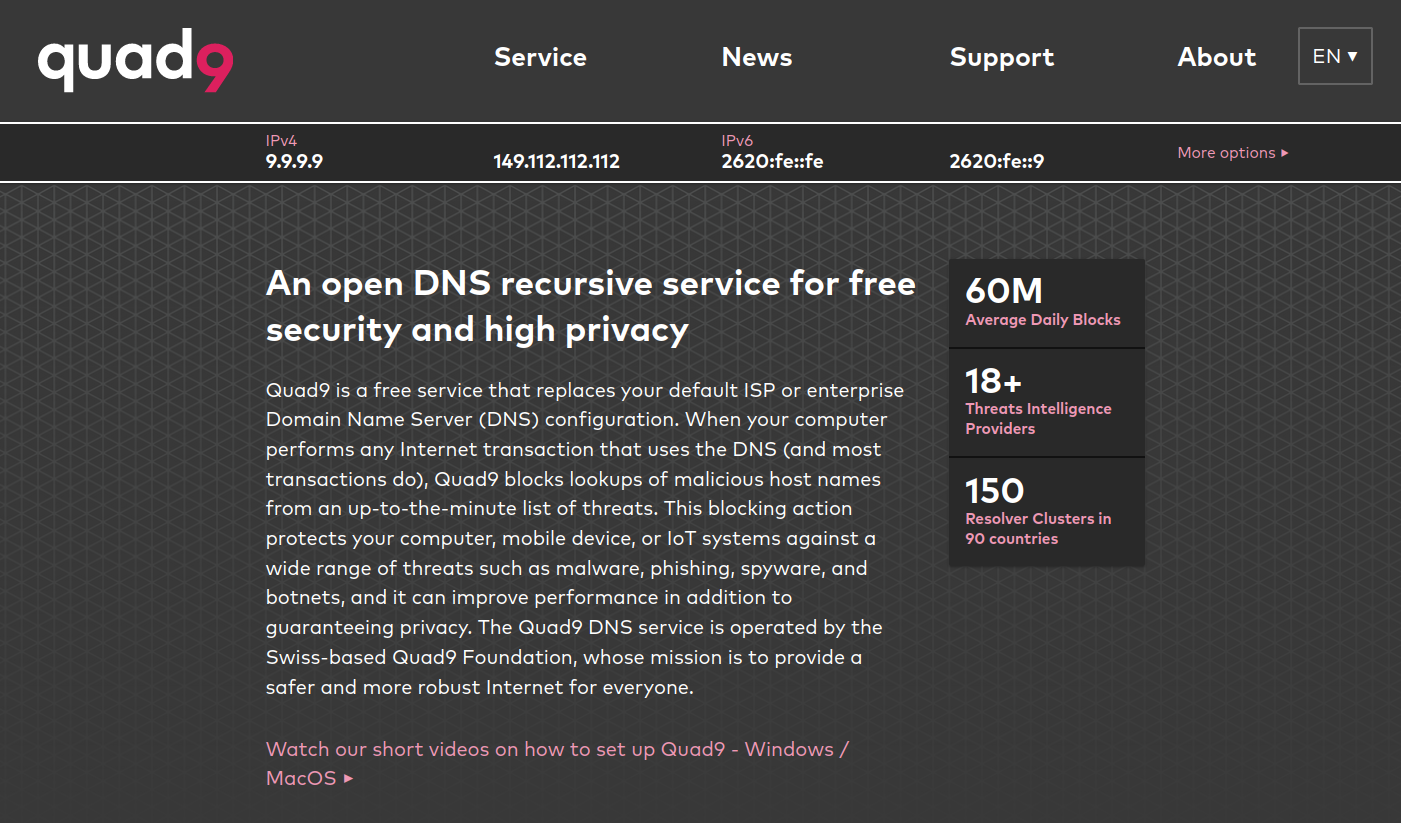
Task: Select the 9.9.9.9 IPv4 address
Action: point(294,161)
